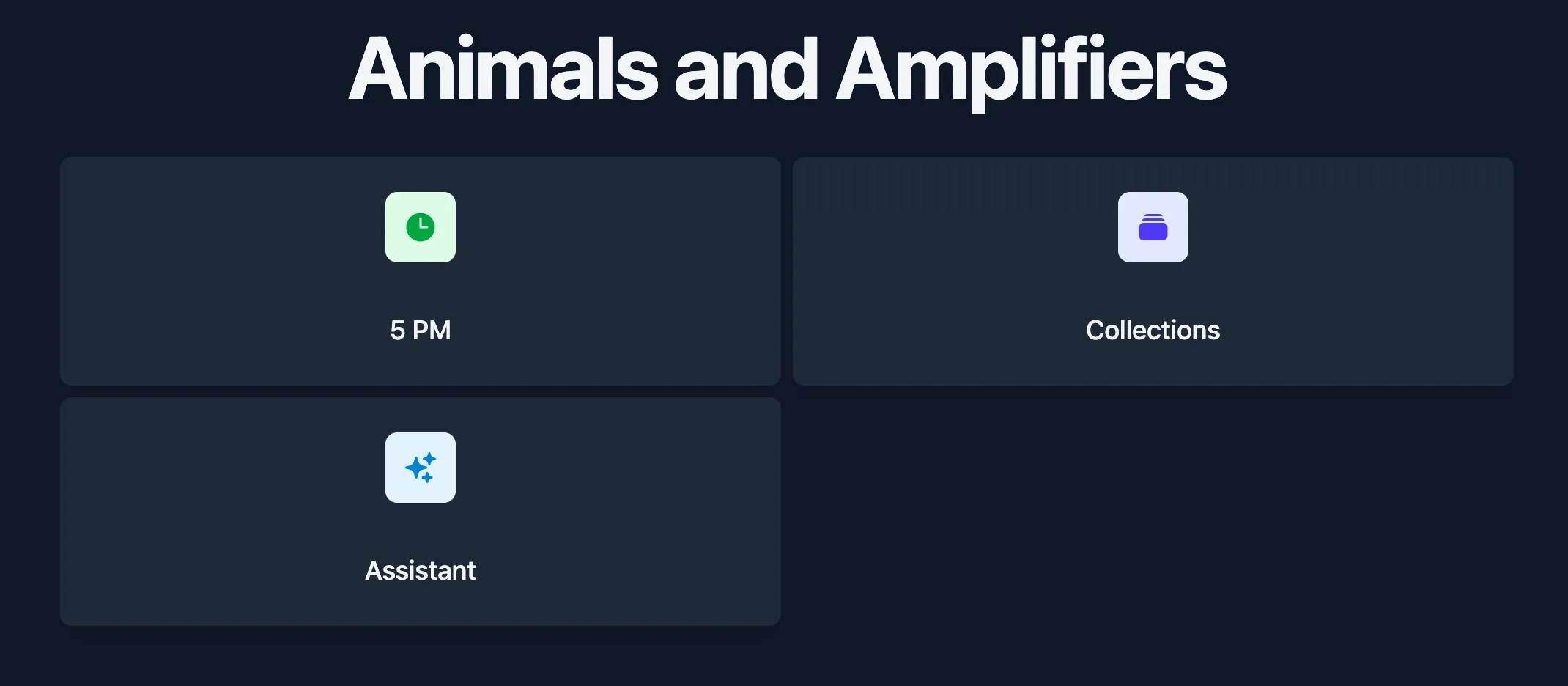The image size is (1568, 686).
Task: Click the blue sparkles Assistant icon
Action: click(x=421, y=468)
